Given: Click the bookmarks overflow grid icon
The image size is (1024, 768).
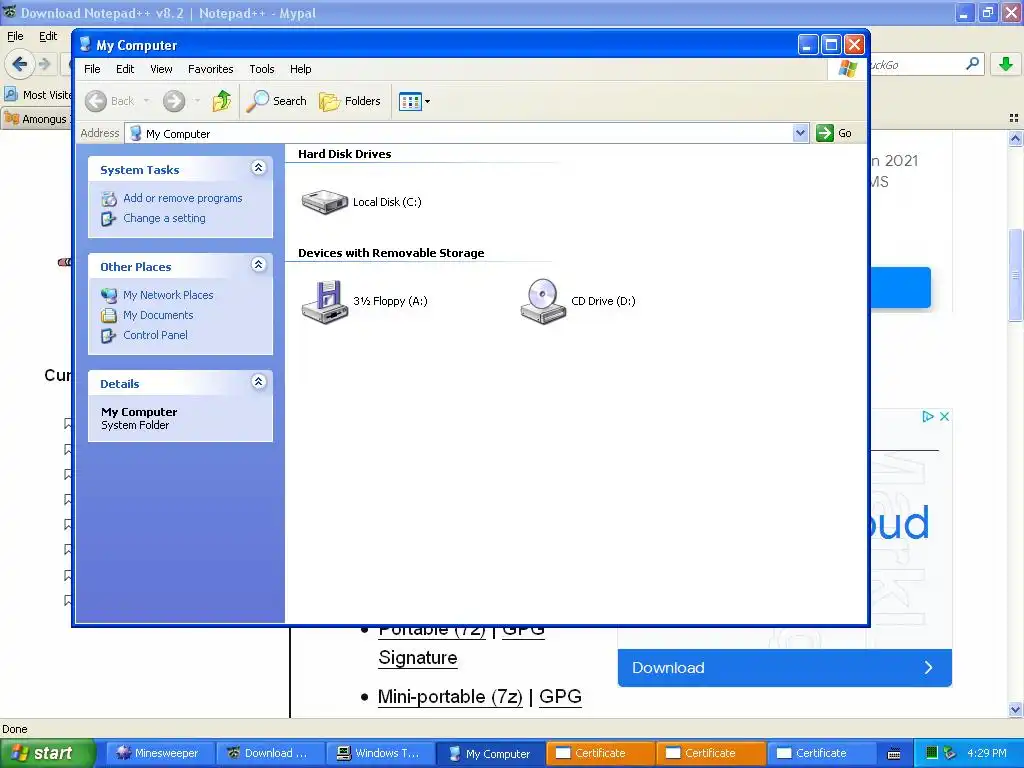Looking at the screenshot, I should 1014,118.
